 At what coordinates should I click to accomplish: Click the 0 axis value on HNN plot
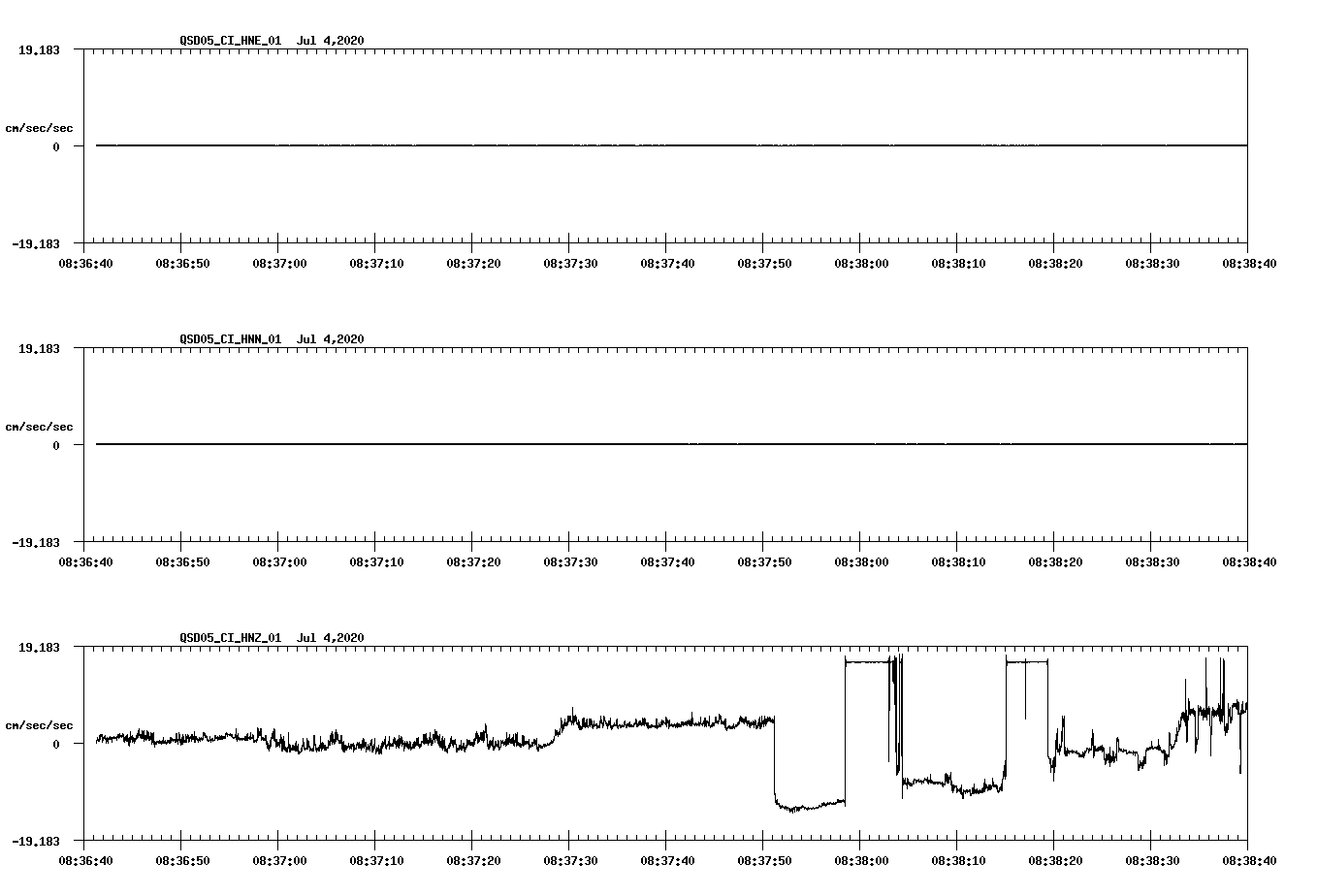[x=56, y=445]
